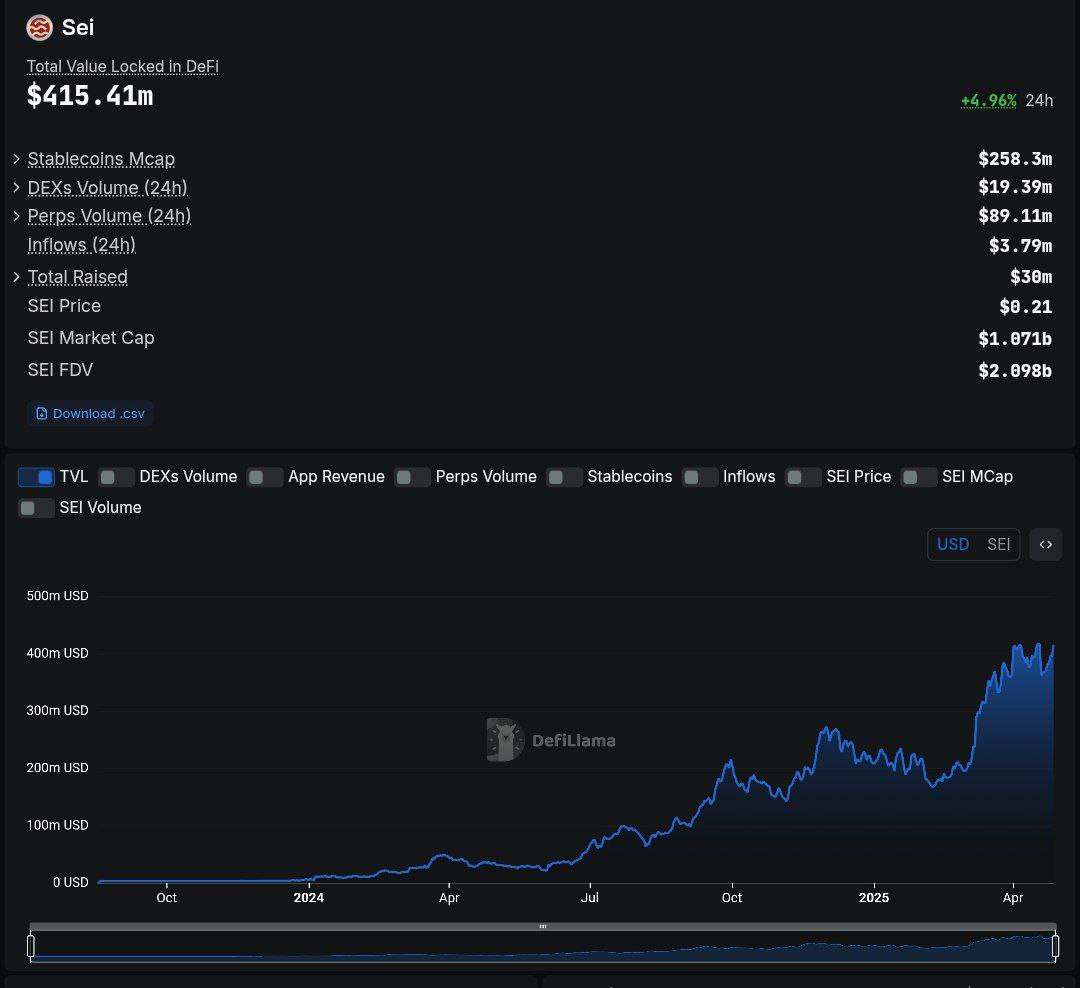
Task: Click the 500m USD y-axis label
Action: pos(57,596)
